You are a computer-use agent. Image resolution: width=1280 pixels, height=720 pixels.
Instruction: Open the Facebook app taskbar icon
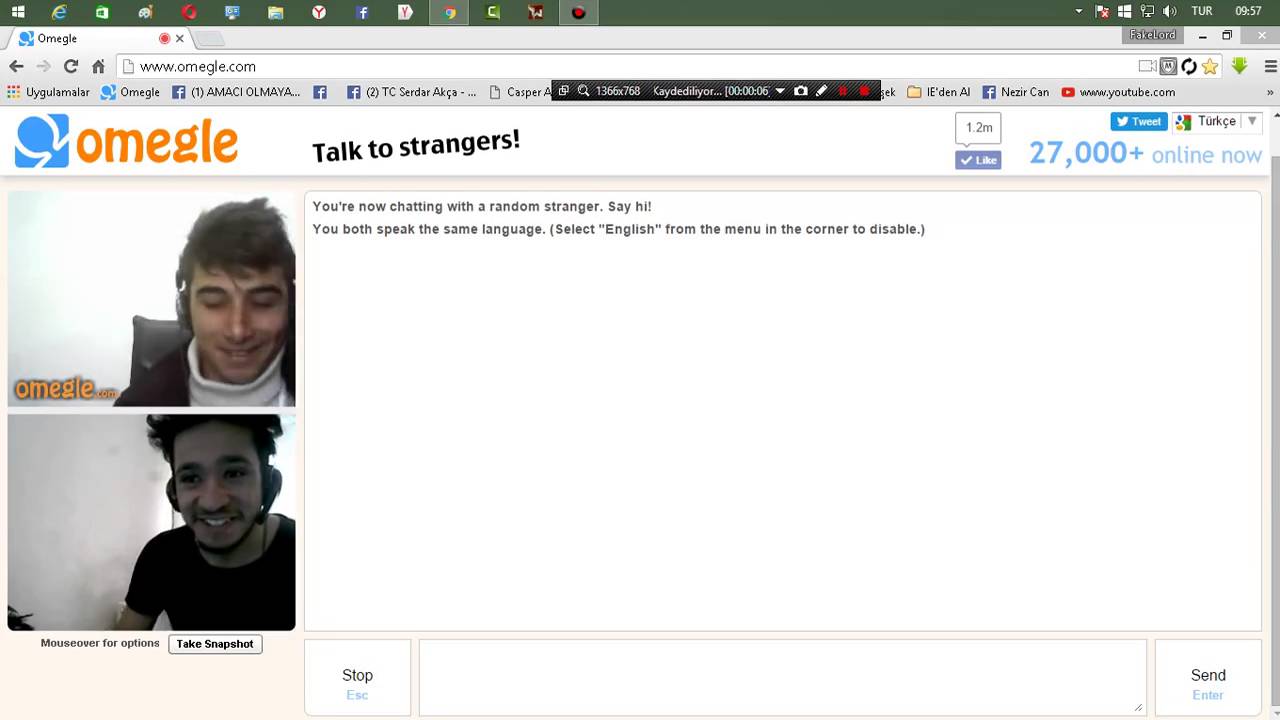(362, 12)
